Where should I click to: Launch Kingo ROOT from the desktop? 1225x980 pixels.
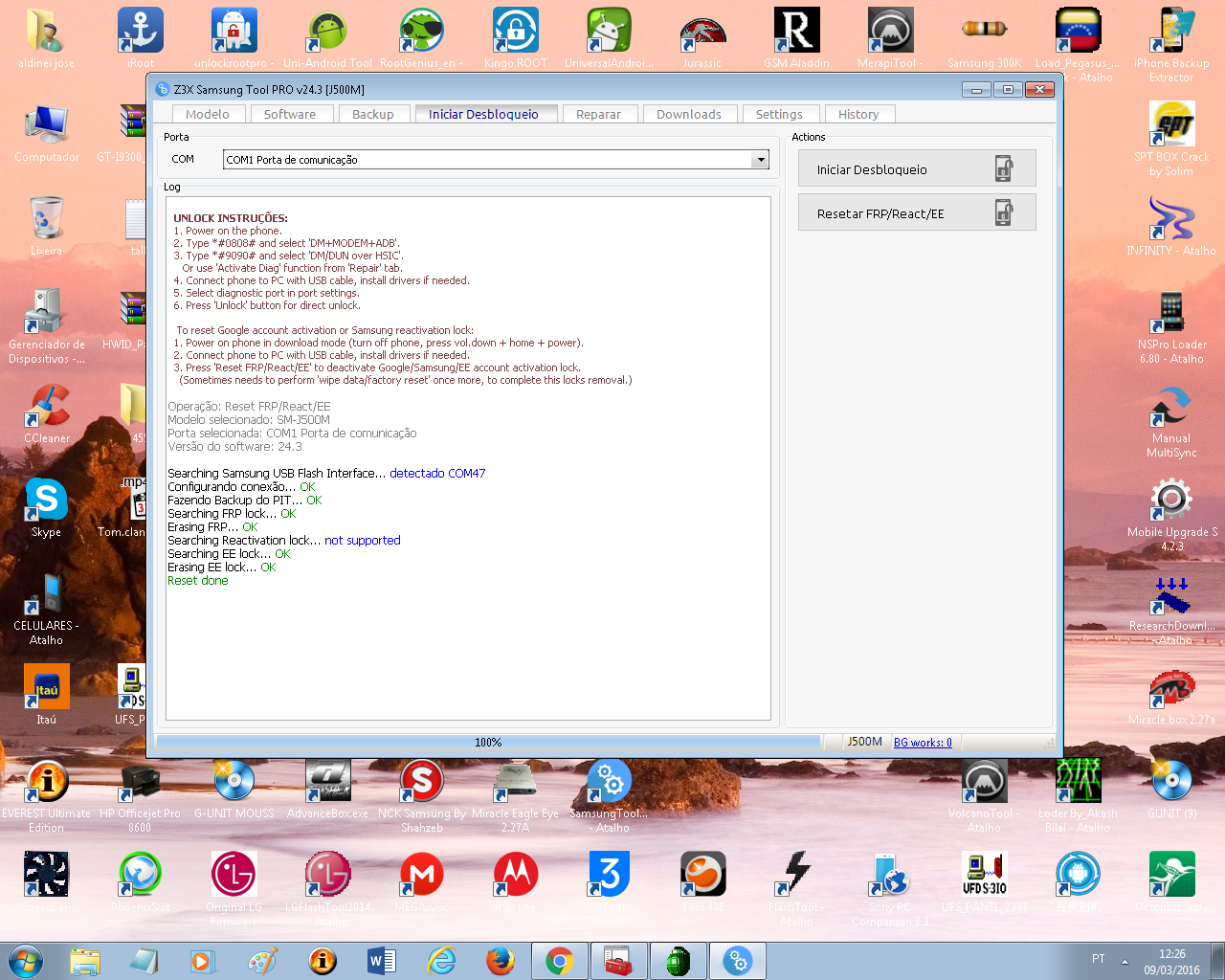(516, 38)
